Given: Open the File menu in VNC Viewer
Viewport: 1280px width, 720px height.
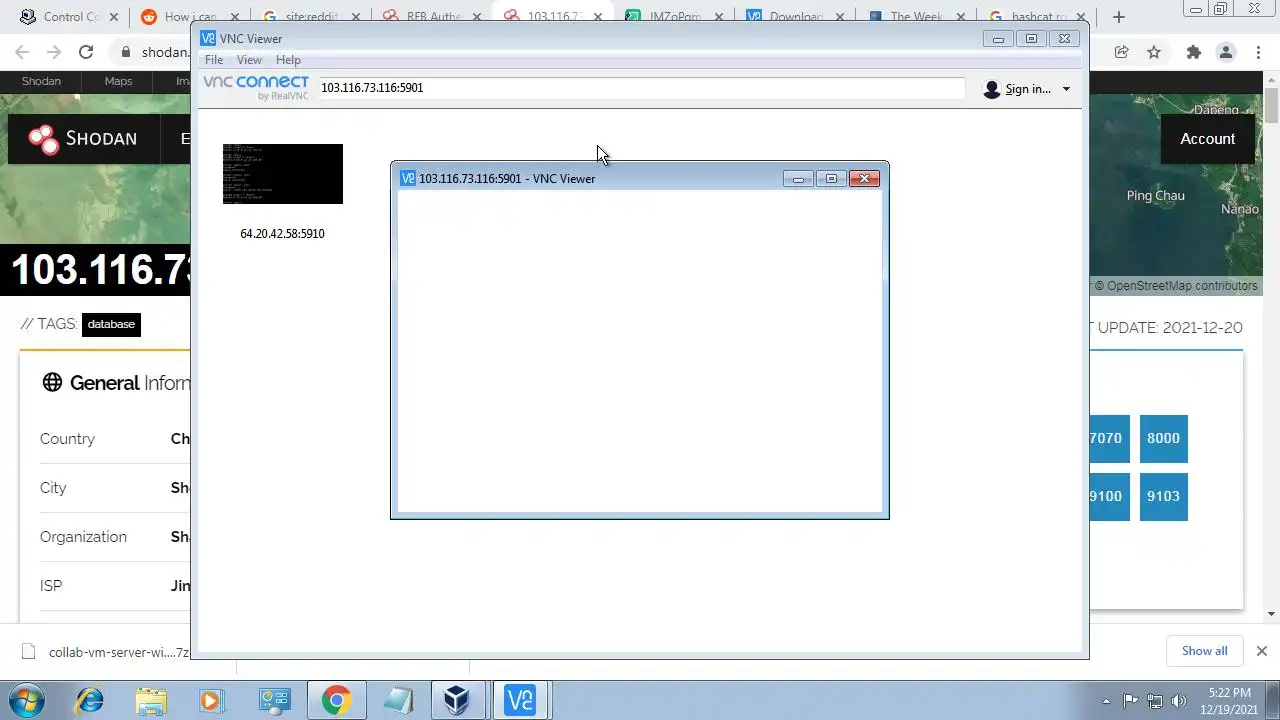Looking at the screenshot, I should (x=213, y=60).
